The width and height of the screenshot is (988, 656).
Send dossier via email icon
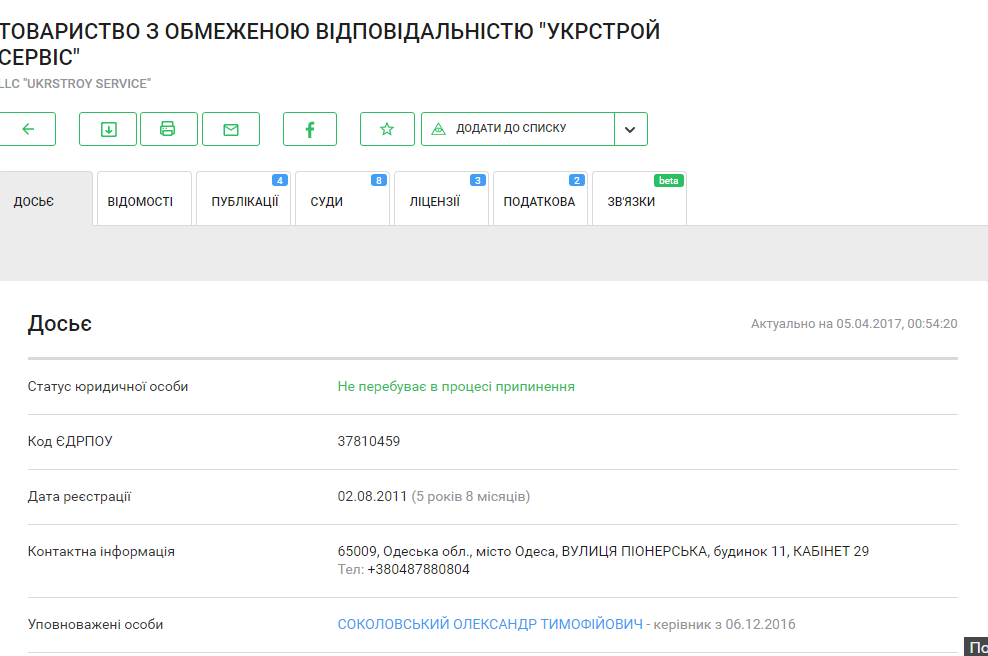(x=231, y=129)
